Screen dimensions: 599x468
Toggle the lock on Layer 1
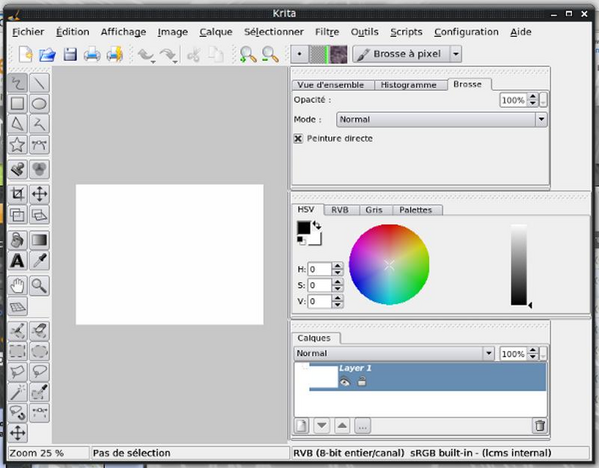(361, 381)
